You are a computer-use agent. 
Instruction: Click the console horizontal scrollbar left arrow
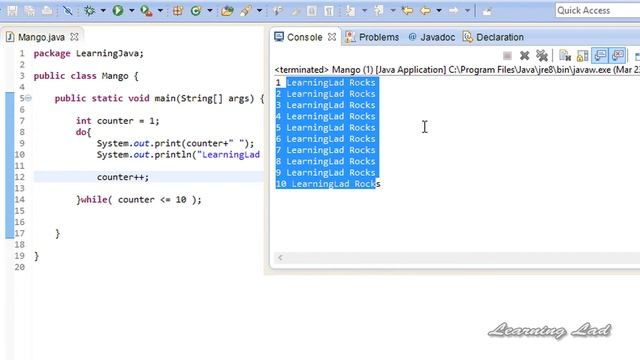280,257
